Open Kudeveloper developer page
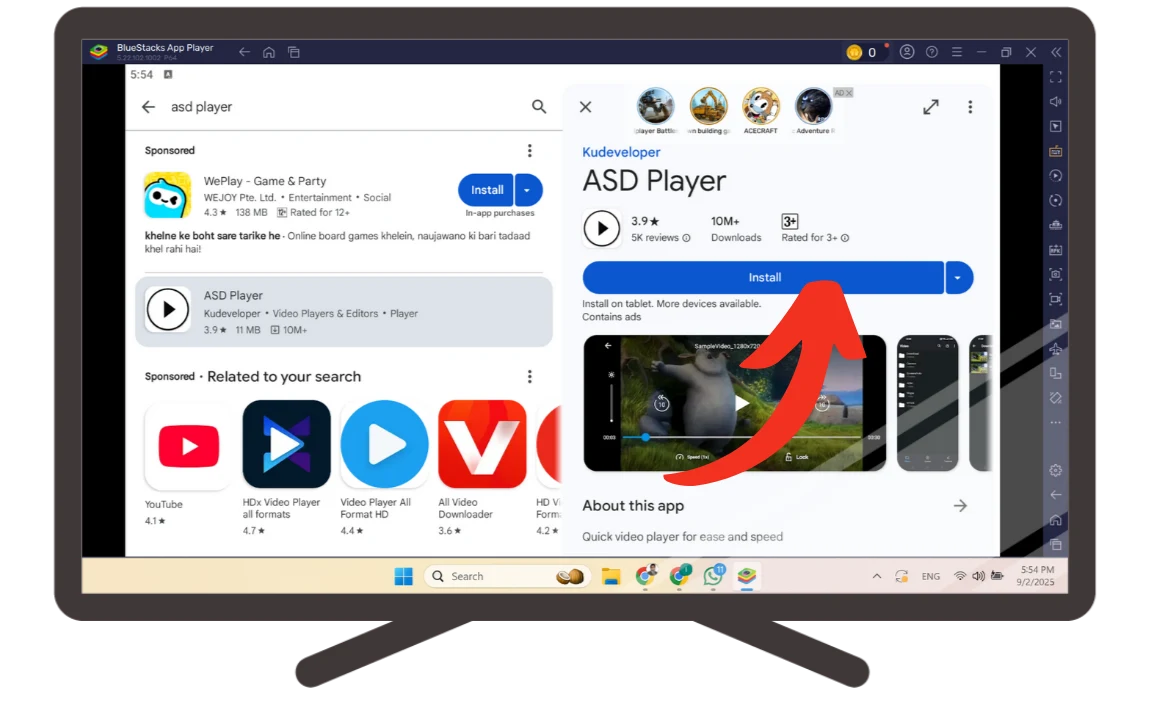This screenshot has width=1150, height=720. click(621, 152)
